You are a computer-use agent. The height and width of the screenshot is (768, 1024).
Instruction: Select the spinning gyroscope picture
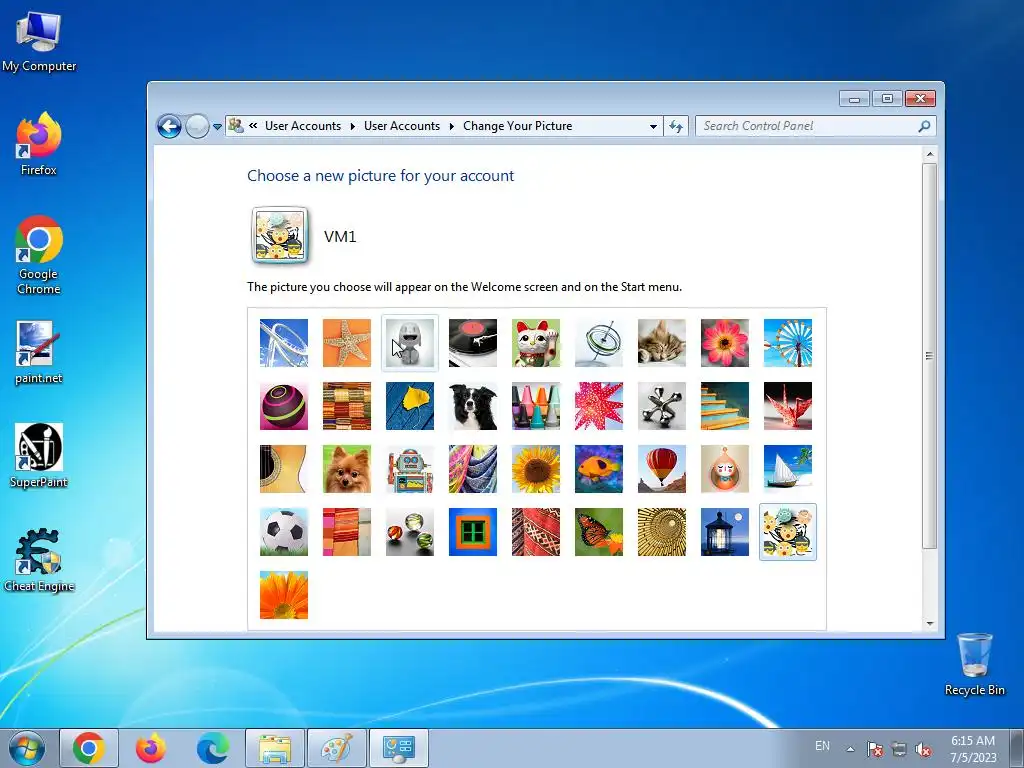coord(599,343)
